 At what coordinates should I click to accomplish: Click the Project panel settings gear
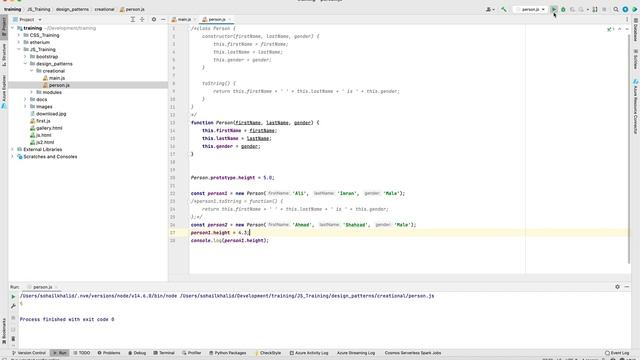tap(154, 19)
